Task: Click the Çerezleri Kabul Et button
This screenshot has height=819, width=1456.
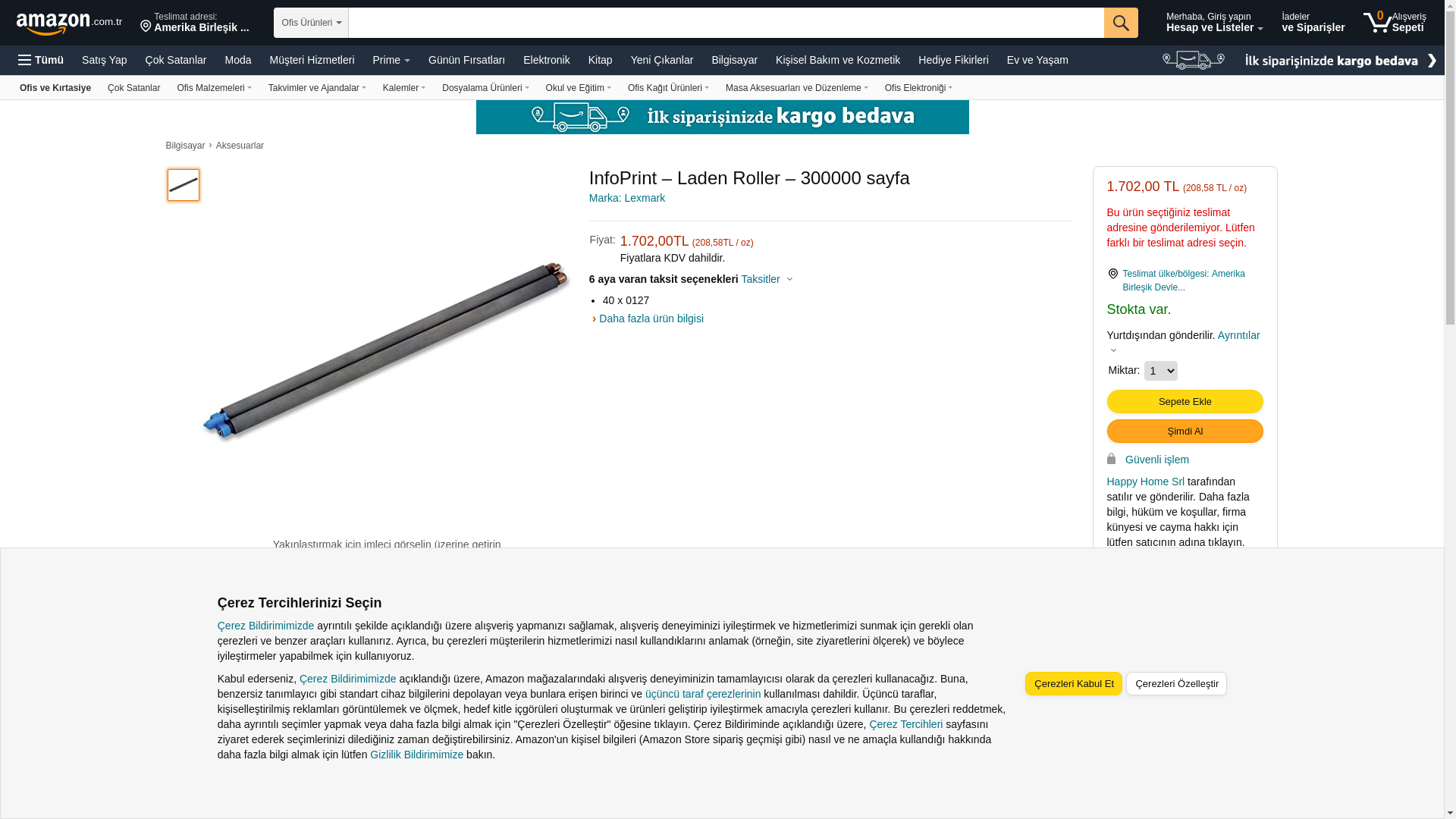Action: [1073, 683]
